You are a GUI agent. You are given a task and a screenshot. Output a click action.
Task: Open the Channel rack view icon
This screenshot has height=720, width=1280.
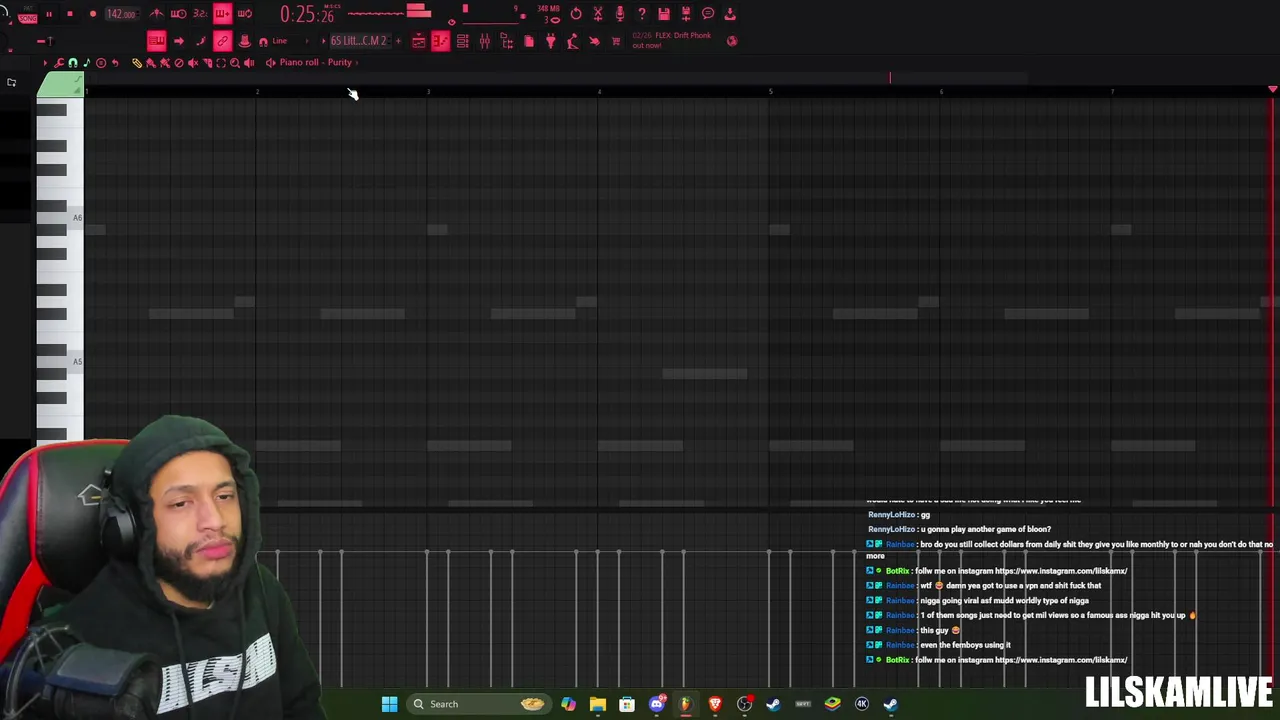462,41
